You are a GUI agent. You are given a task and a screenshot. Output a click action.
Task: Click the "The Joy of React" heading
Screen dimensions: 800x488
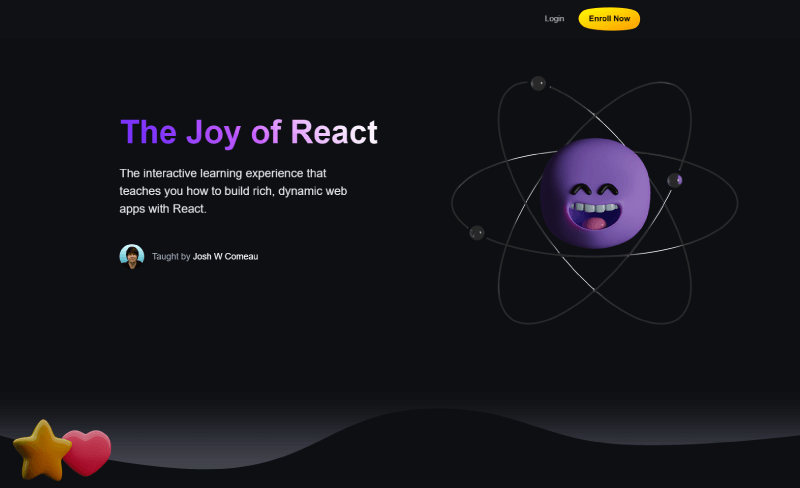[249, 132]
